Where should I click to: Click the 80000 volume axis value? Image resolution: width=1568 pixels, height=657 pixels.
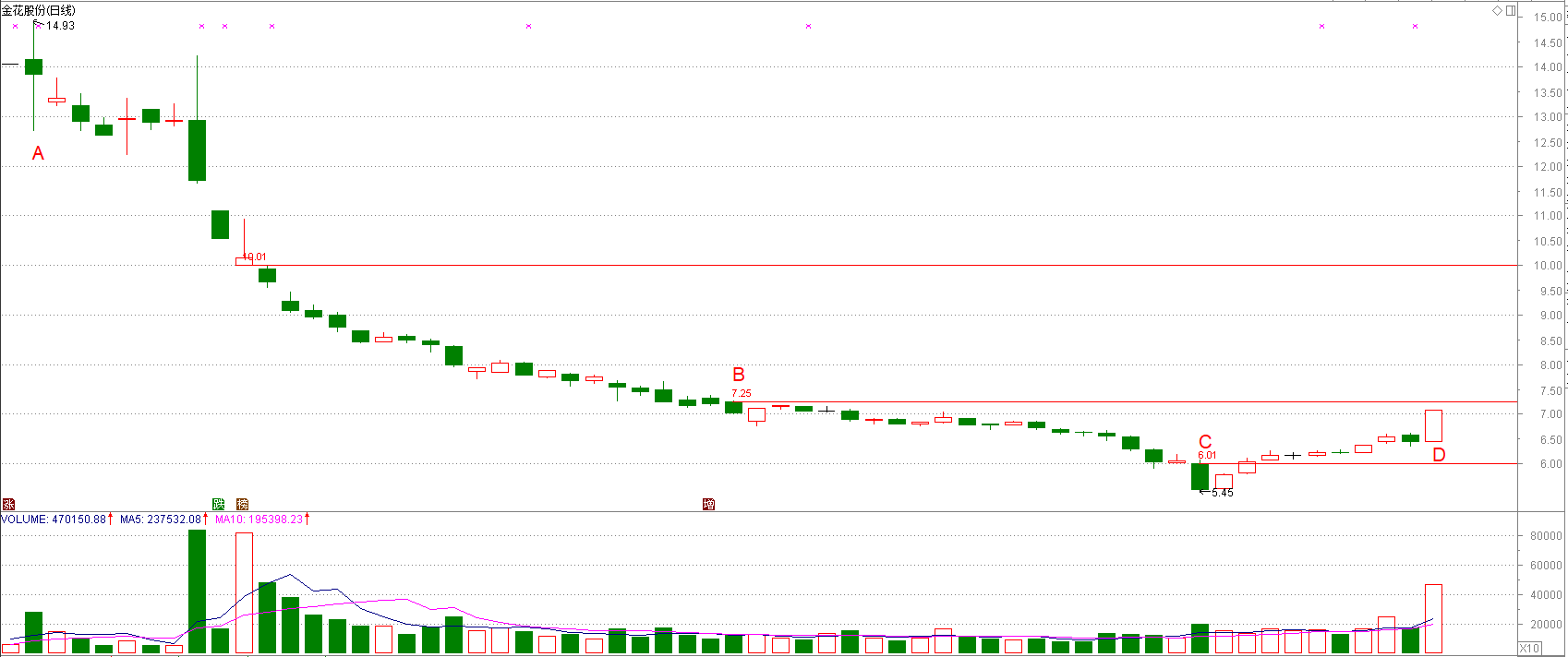coord(1547,536)
